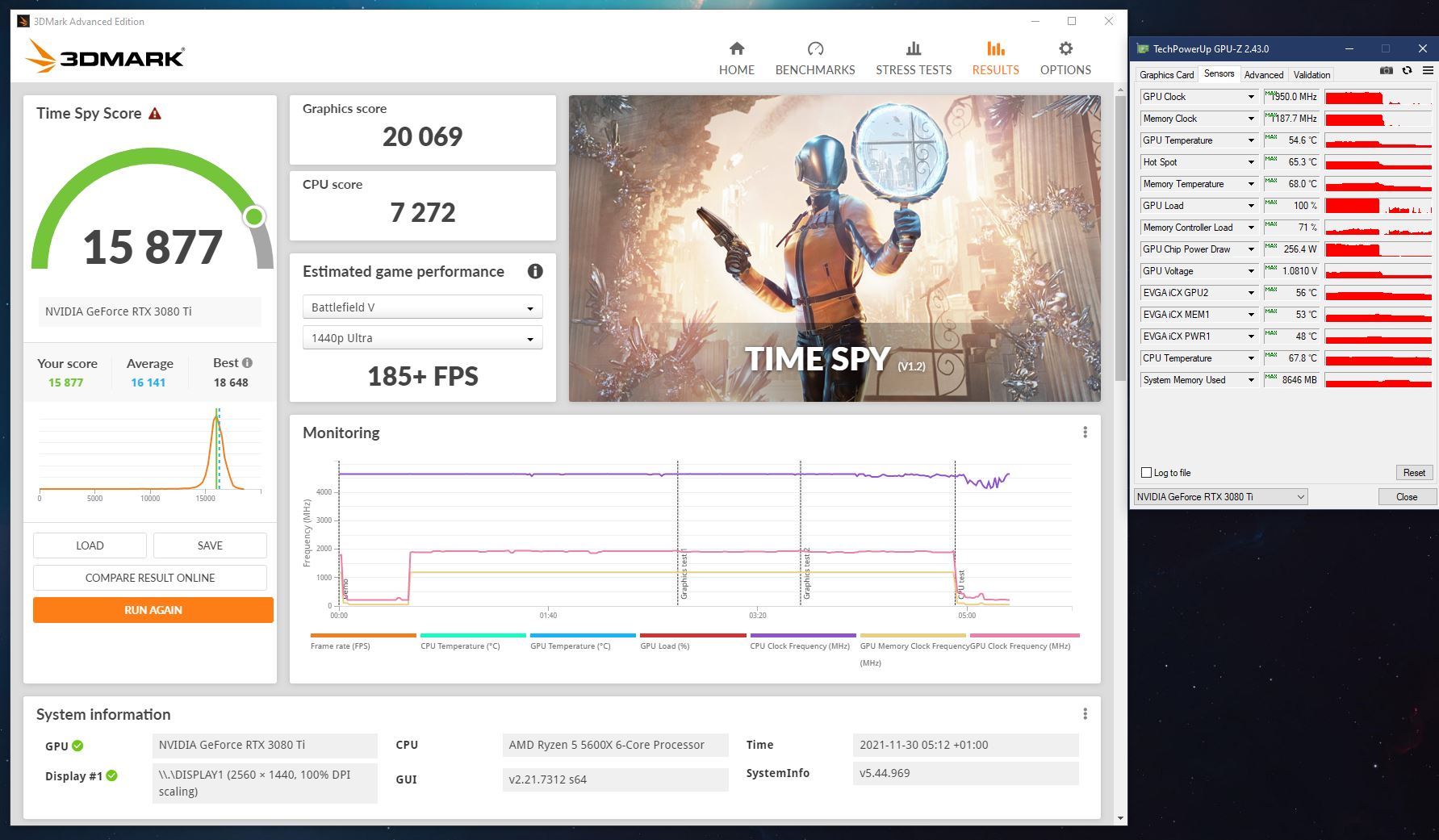This screenshot has width=1439, height=840.
Task: Click the GPU Clock sensor graph in GPU-Z
Action: pyautogui.click(x=1378, y=97)
